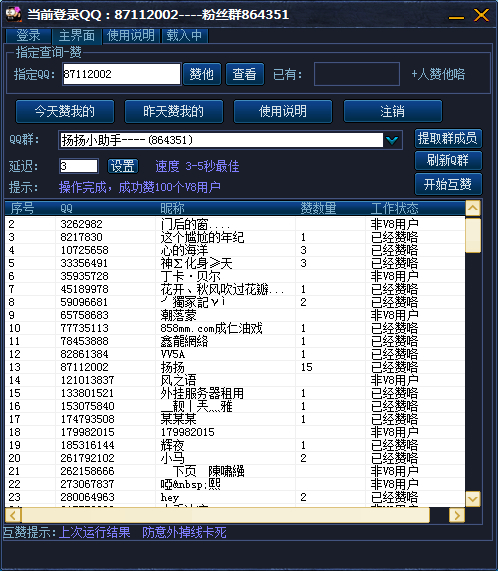This screenshot has width=498, height=571.
Task: Select the row with QQ 153075840
Action: [235, 406]
